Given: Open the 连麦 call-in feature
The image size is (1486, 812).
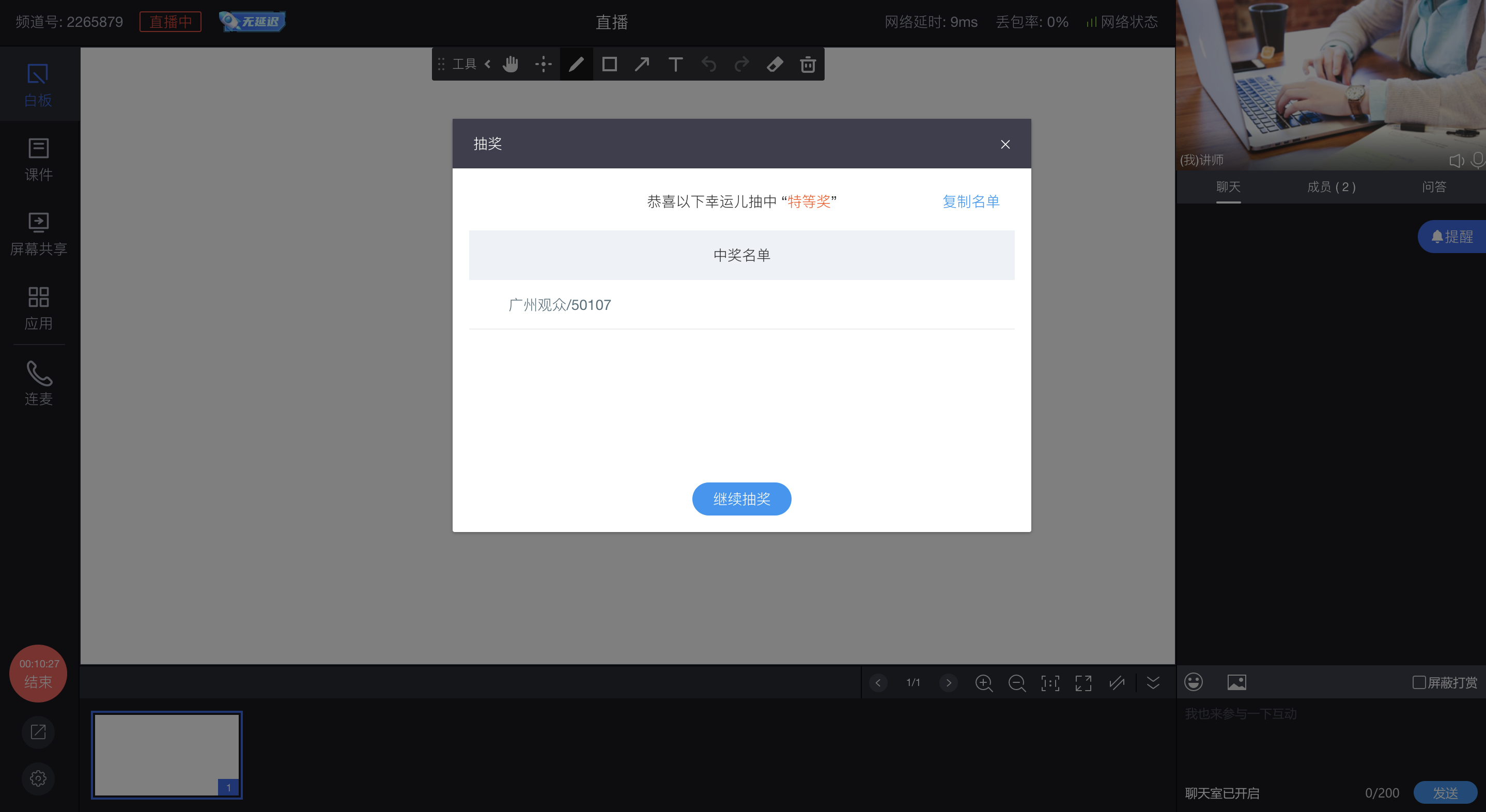Looking at the screenshot, I should click(x=39, y=383).
